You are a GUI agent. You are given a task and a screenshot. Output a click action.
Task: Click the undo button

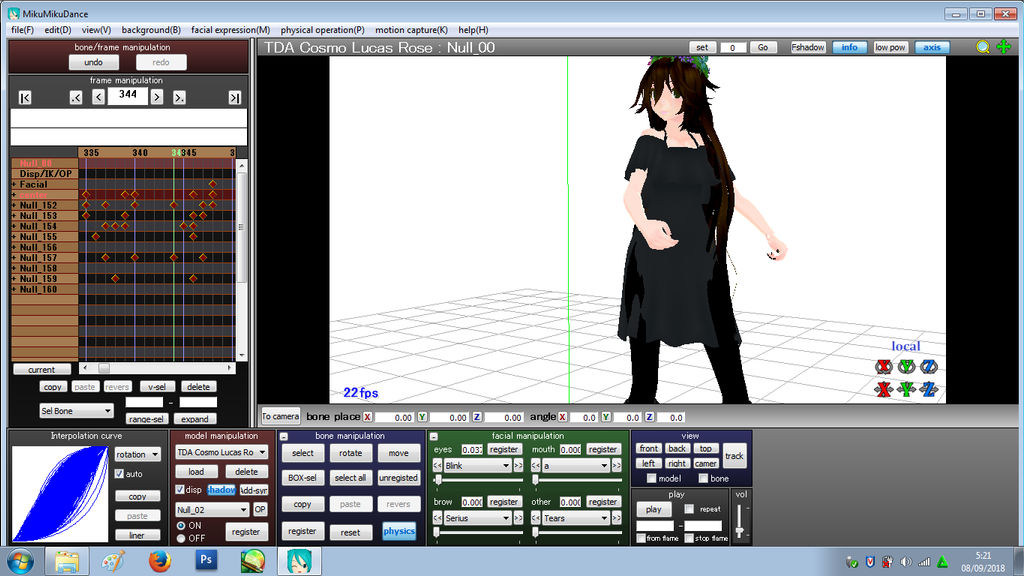(x=93, y=62)
